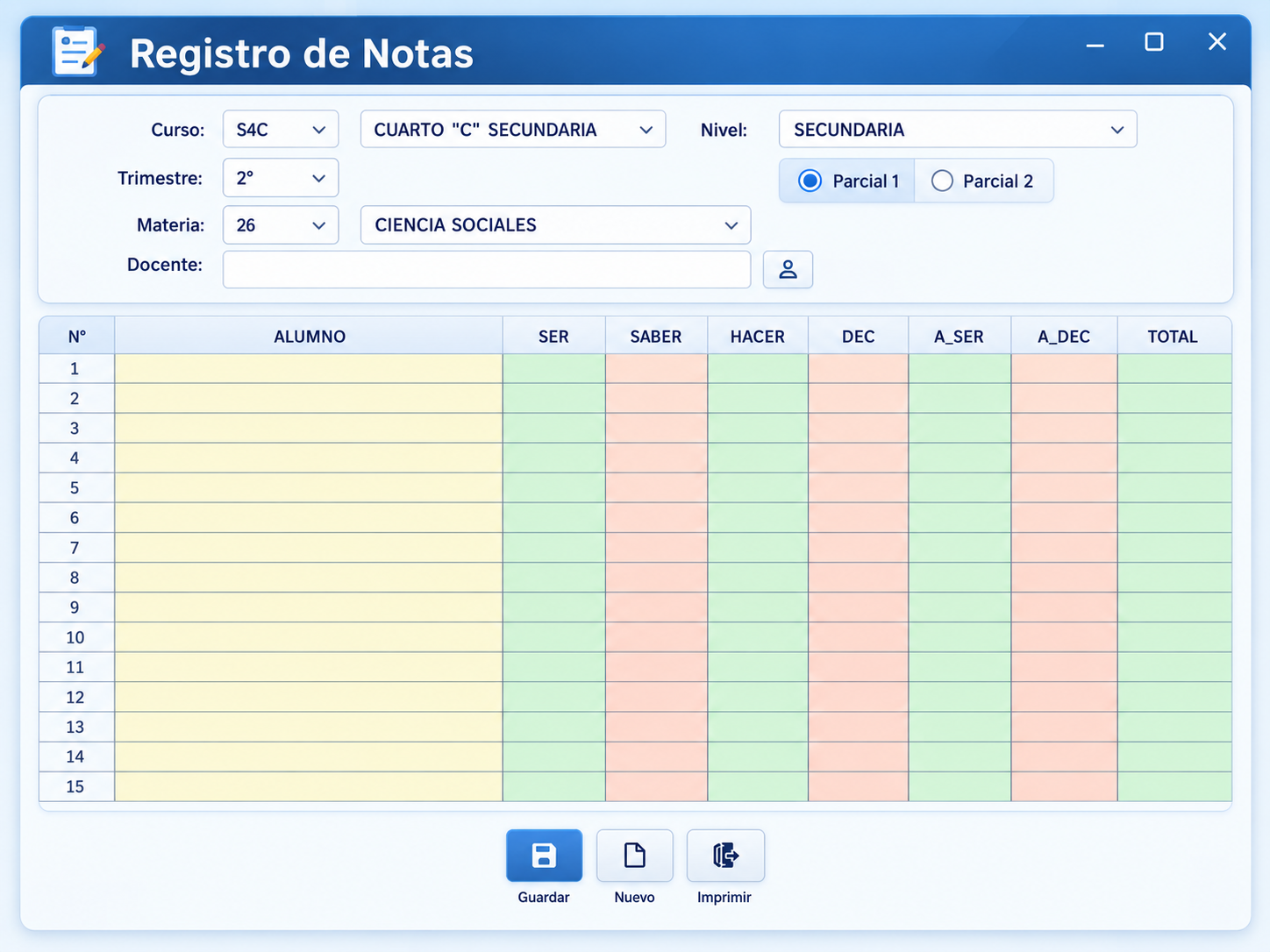Open the Trimestre 2° dropdown
This screenshot has width=1270, height=952.
[x=281, y=178]
